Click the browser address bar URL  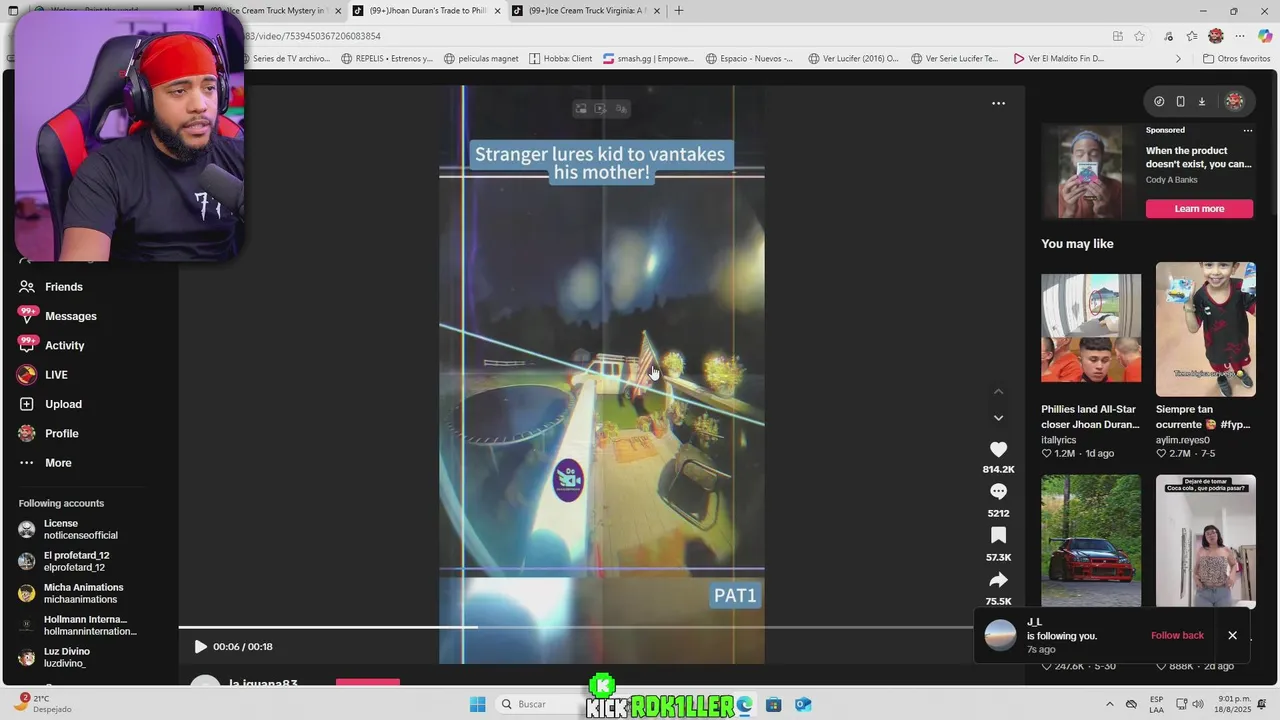(314, 36)
